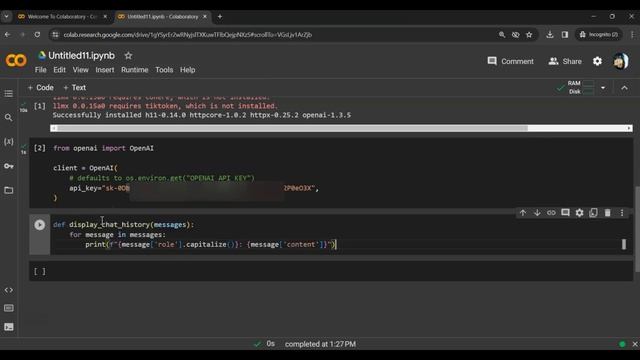Screen dimensions: 640x360
Task: Open the secrets key icon
Action: (x=9, y=166)
